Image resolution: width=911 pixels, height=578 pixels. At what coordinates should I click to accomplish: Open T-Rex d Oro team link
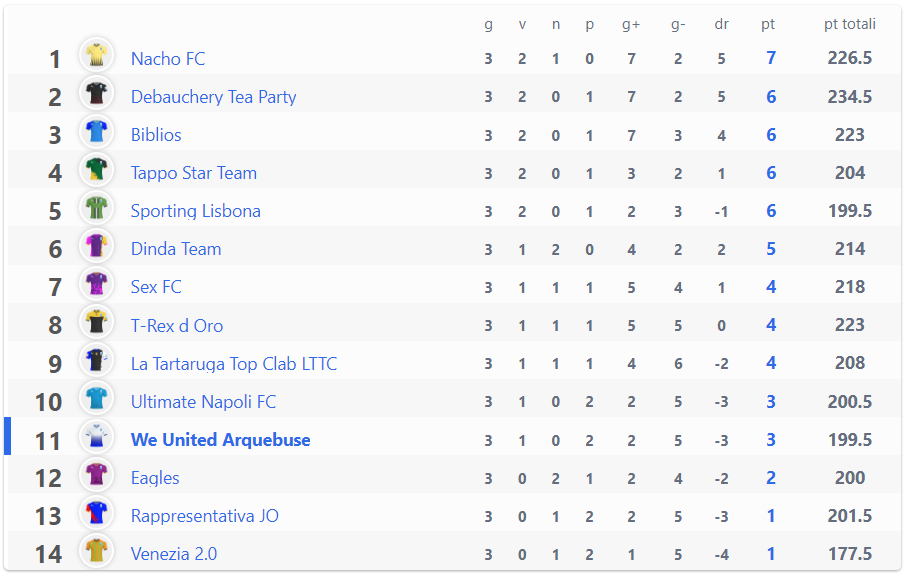[x=177, y=325]
